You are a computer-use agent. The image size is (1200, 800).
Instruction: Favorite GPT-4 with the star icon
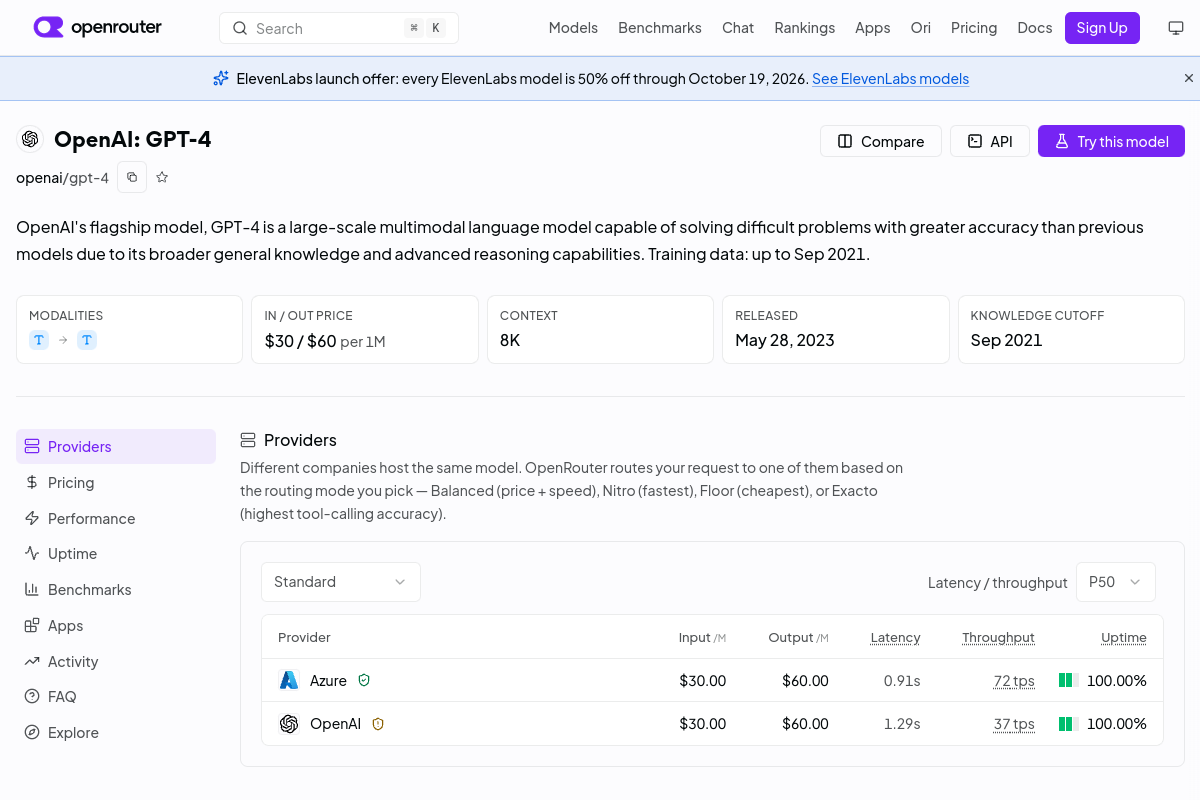coord(162,177)
